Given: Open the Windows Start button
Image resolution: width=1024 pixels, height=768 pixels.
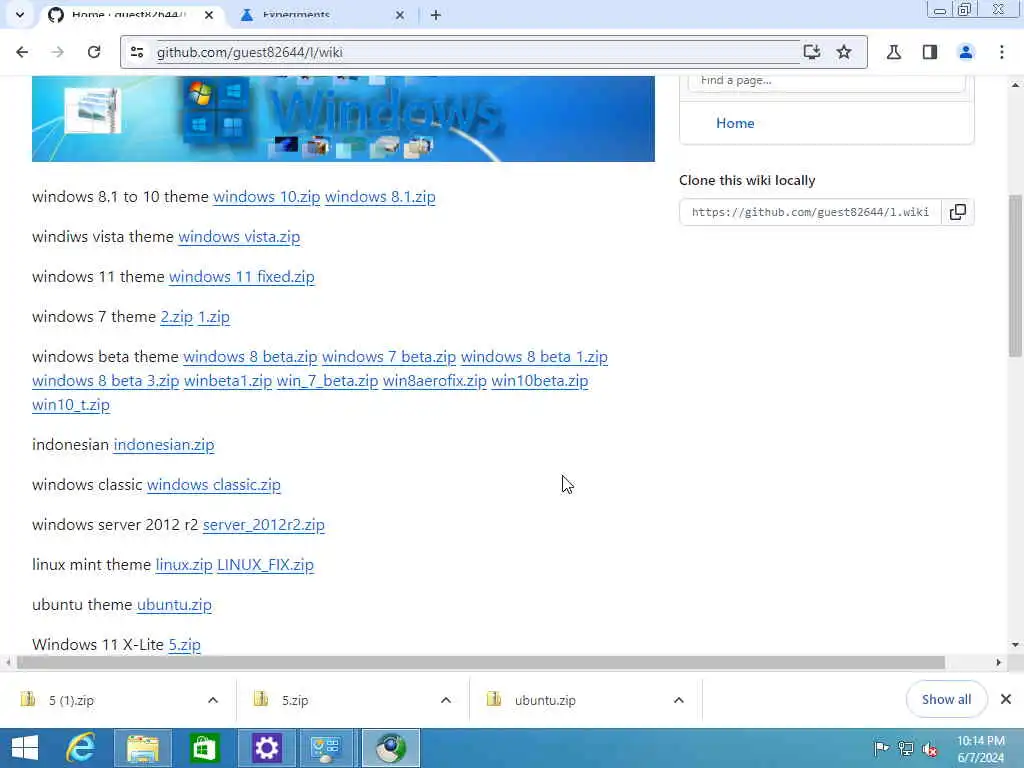Looking at the screenshot, I should pos(25,748).
